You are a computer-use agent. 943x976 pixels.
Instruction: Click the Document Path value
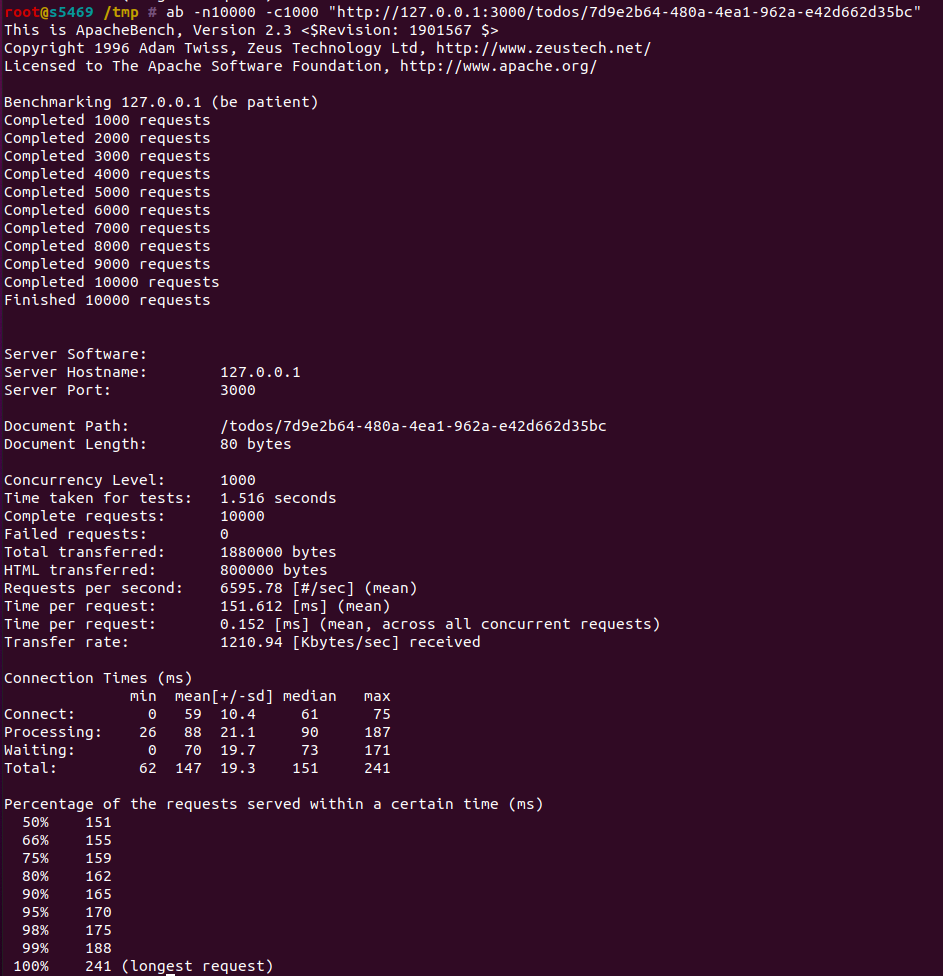(412, 426)
